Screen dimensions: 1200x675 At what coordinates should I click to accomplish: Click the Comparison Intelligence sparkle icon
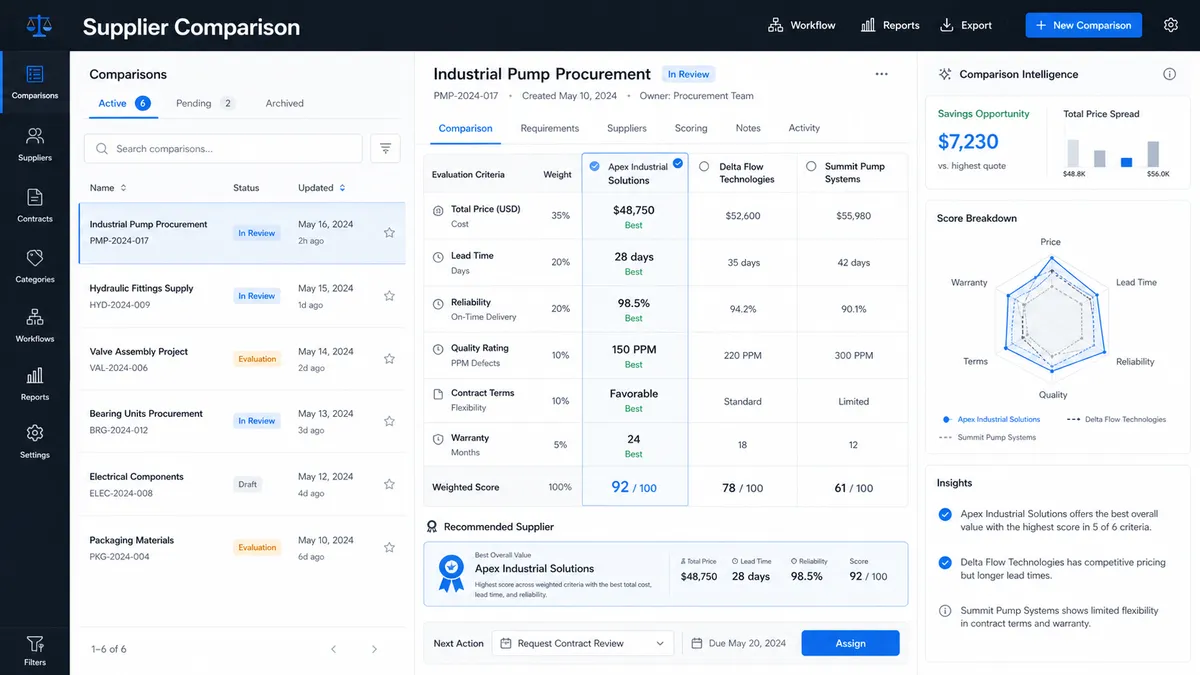point(944,74)
